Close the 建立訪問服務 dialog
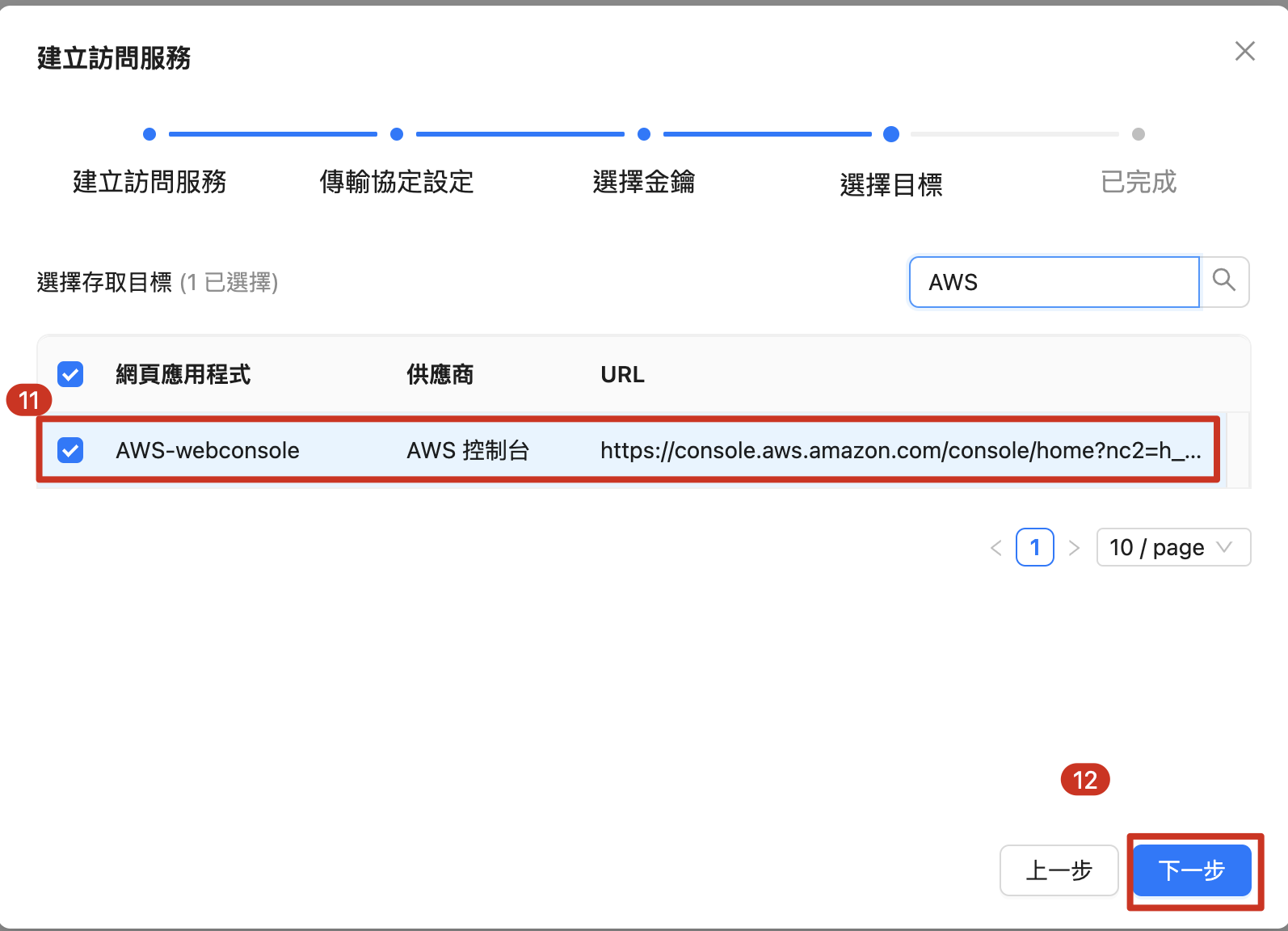The width and height of the screenshot is (1288, 931). coord(1244,52)
